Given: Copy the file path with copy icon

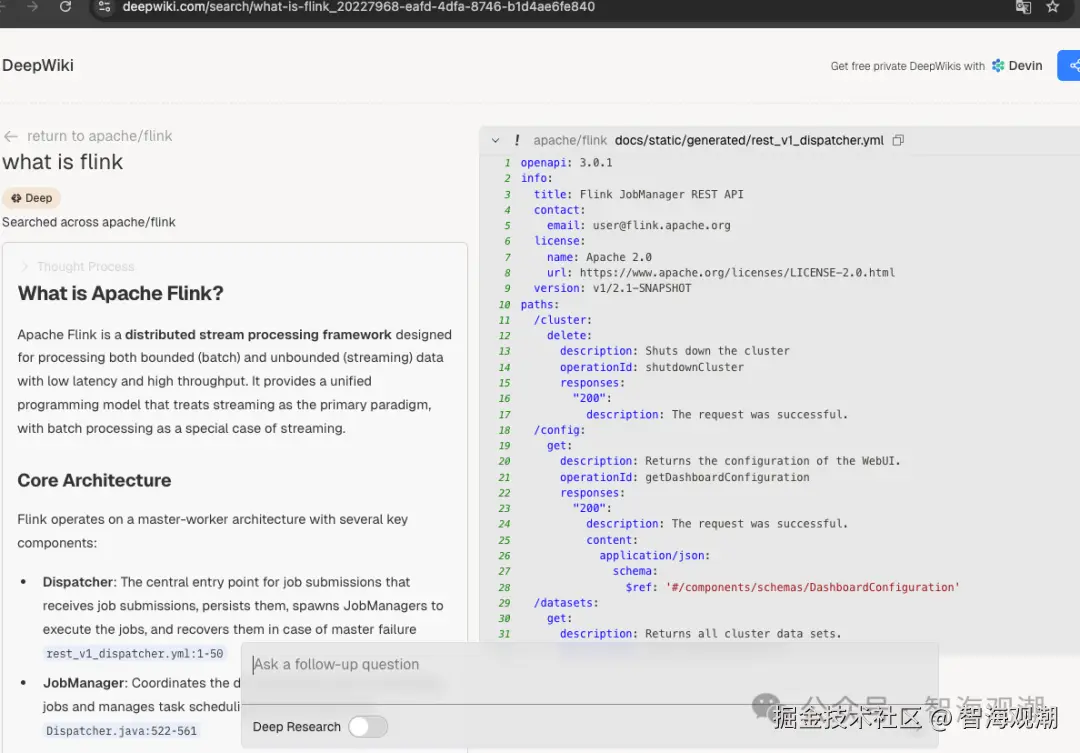Looking at the screenshot, I should pos(898,141).
